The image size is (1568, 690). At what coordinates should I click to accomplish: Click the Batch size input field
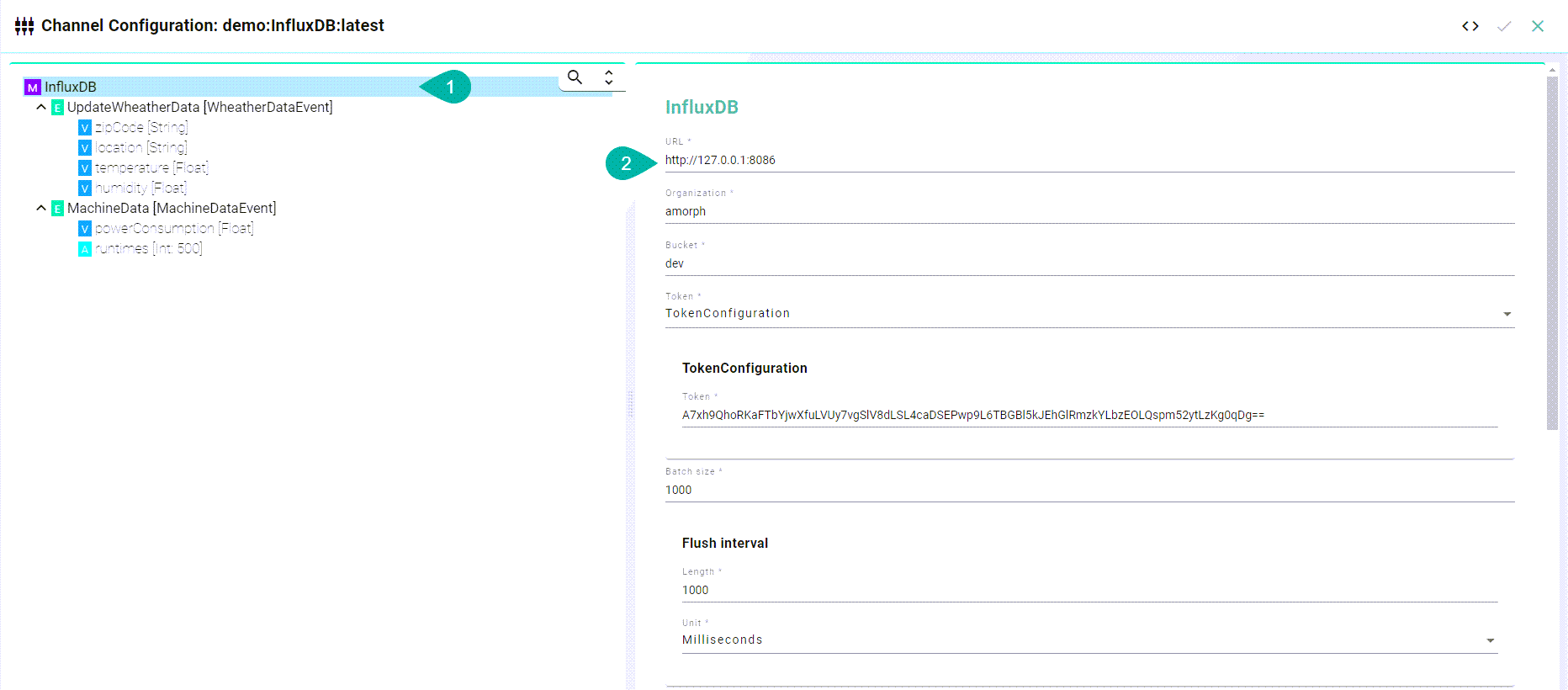(1089, 491)
